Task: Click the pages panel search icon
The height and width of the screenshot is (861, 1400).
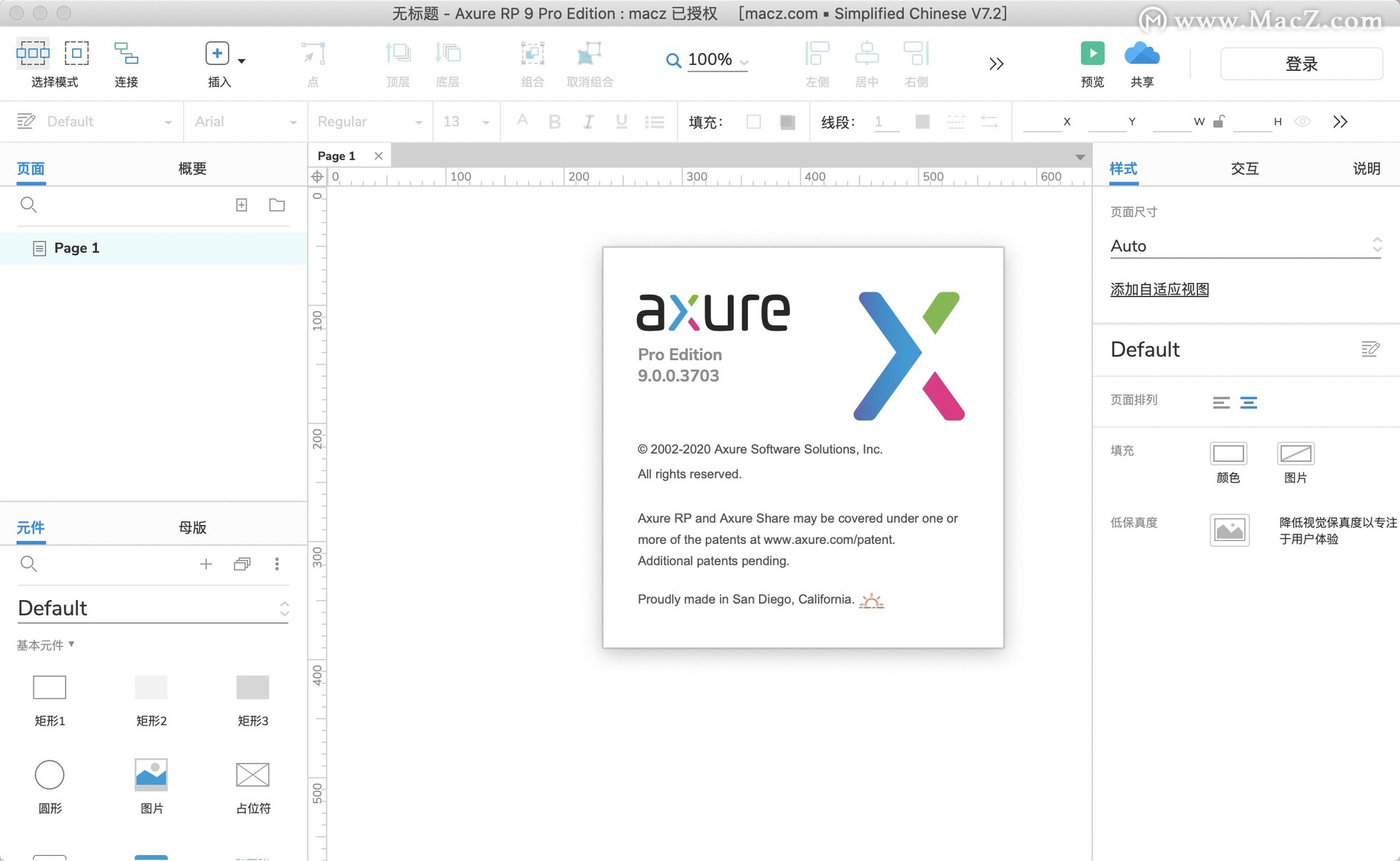Action: [x=28, y=205]
